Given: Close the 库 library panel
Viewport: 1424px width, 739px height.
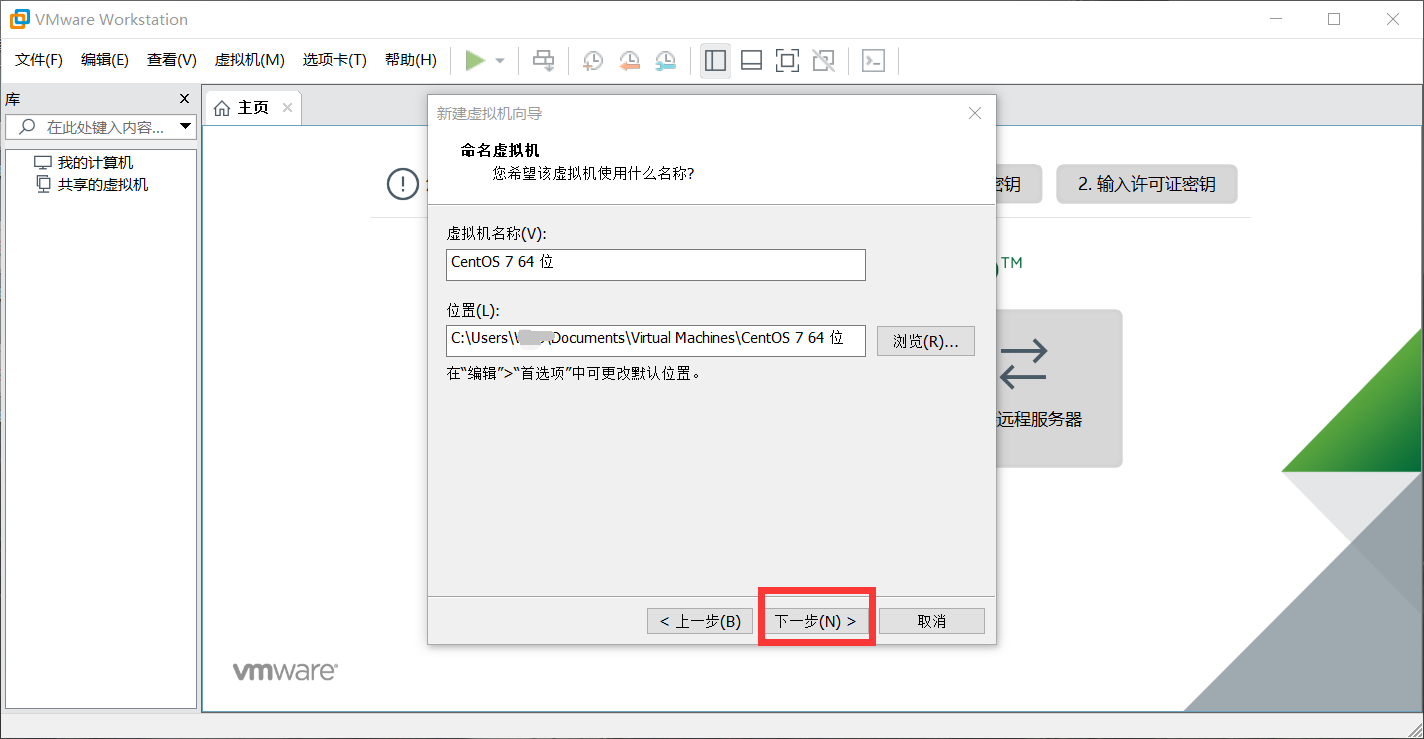Looking at the screenshot, I should point(184,98).
